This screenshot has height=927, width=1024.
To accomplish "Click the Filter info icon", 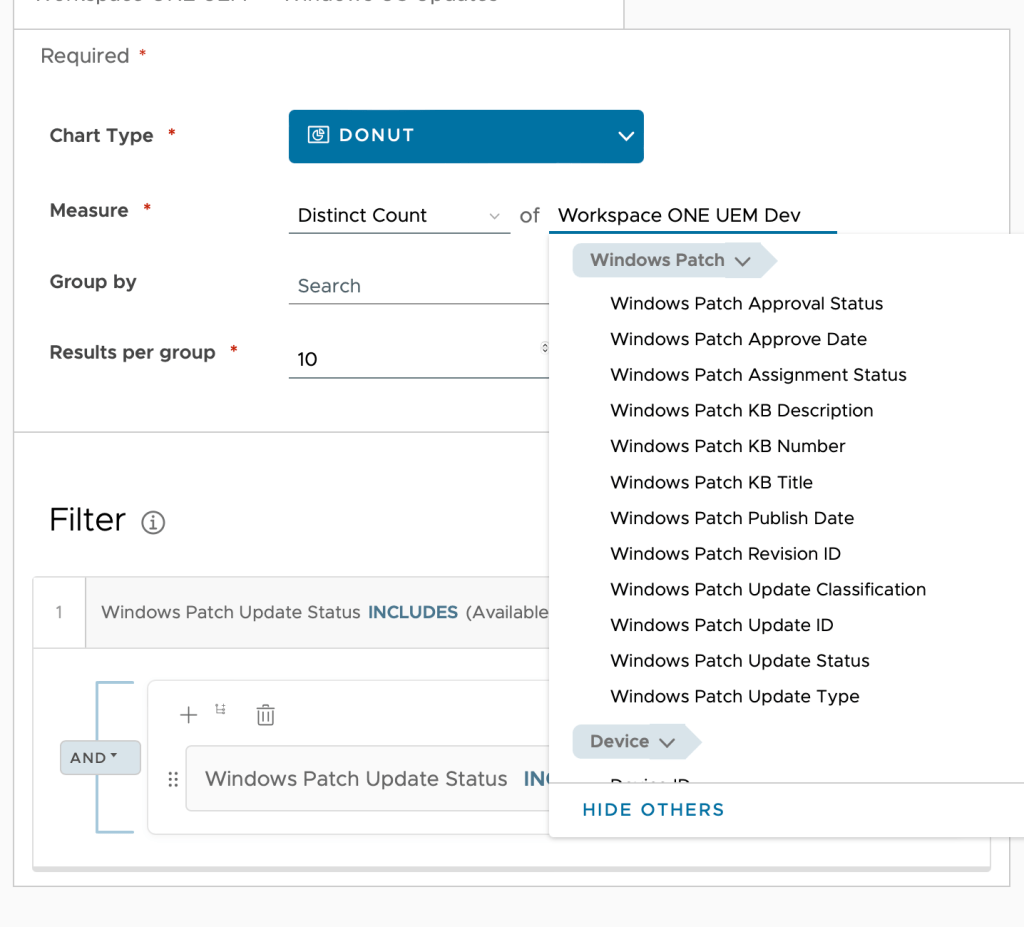I will (x=153, y=522).
